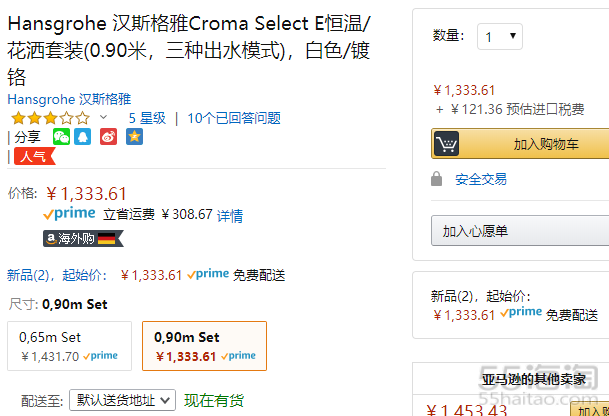Click the three-star rating stars
609x416 pixels.
(x=49, y=118)
